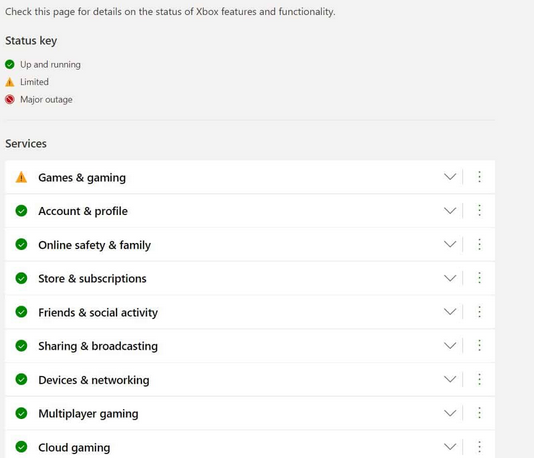This screenshot has width=534, height=458.
Task: Click the Limited warning key icon
Action: [x=10, y=82]
